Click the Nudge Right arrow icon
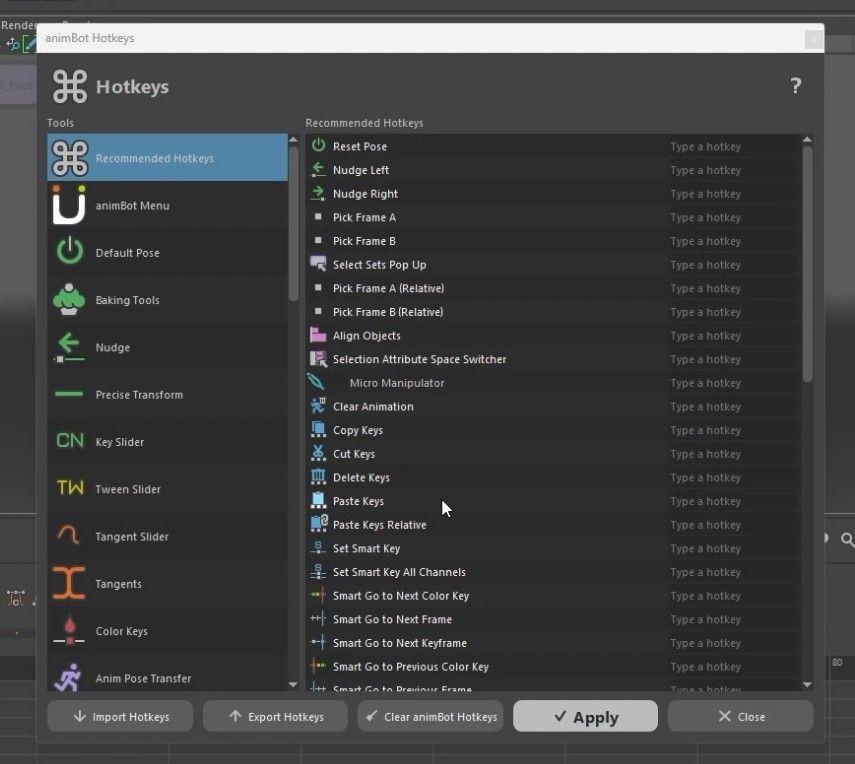Screen dimensions: 855x764 318,193
